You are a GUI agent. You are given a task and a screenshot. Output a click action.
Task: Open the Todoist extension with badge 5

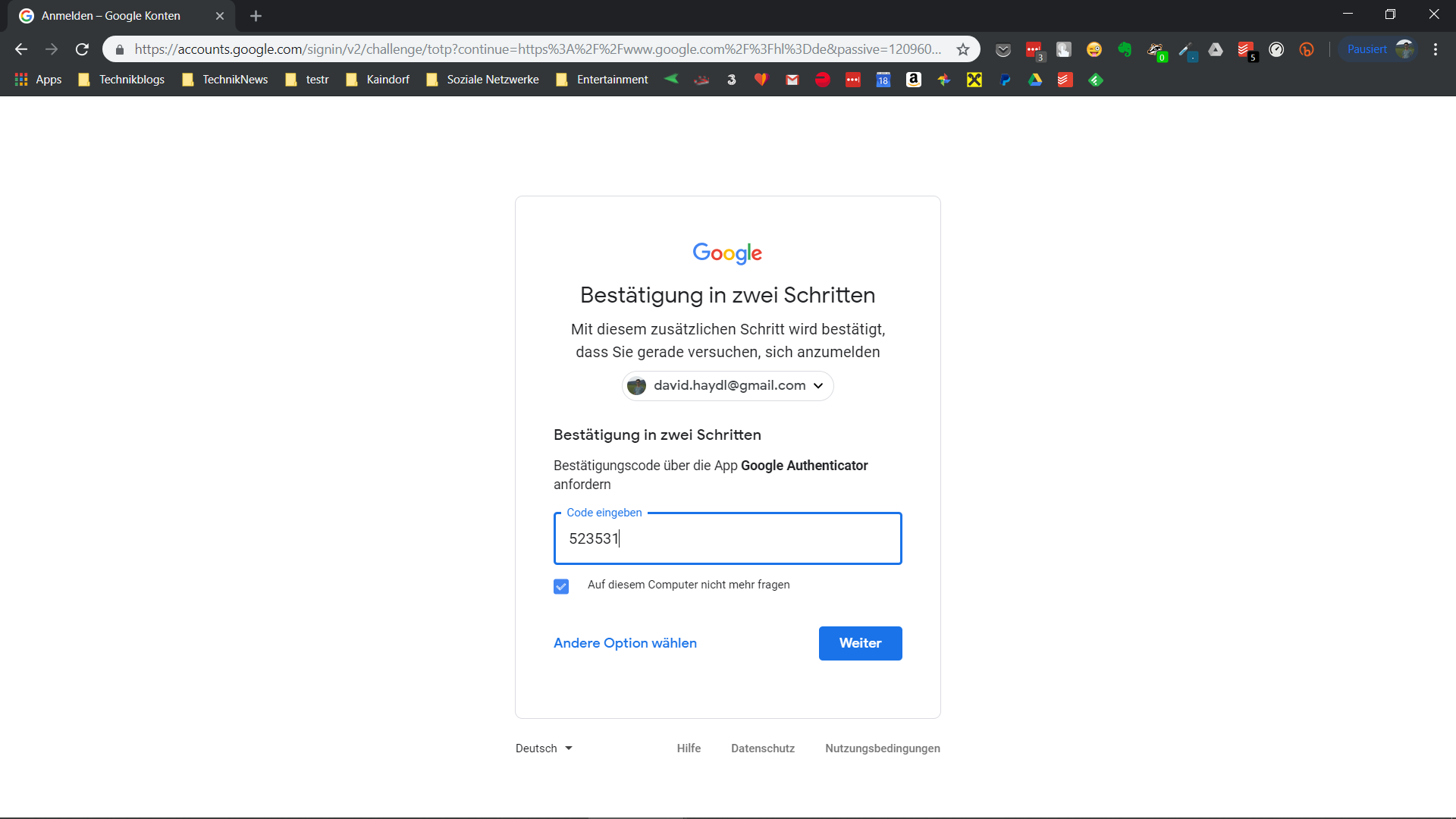1247,50
